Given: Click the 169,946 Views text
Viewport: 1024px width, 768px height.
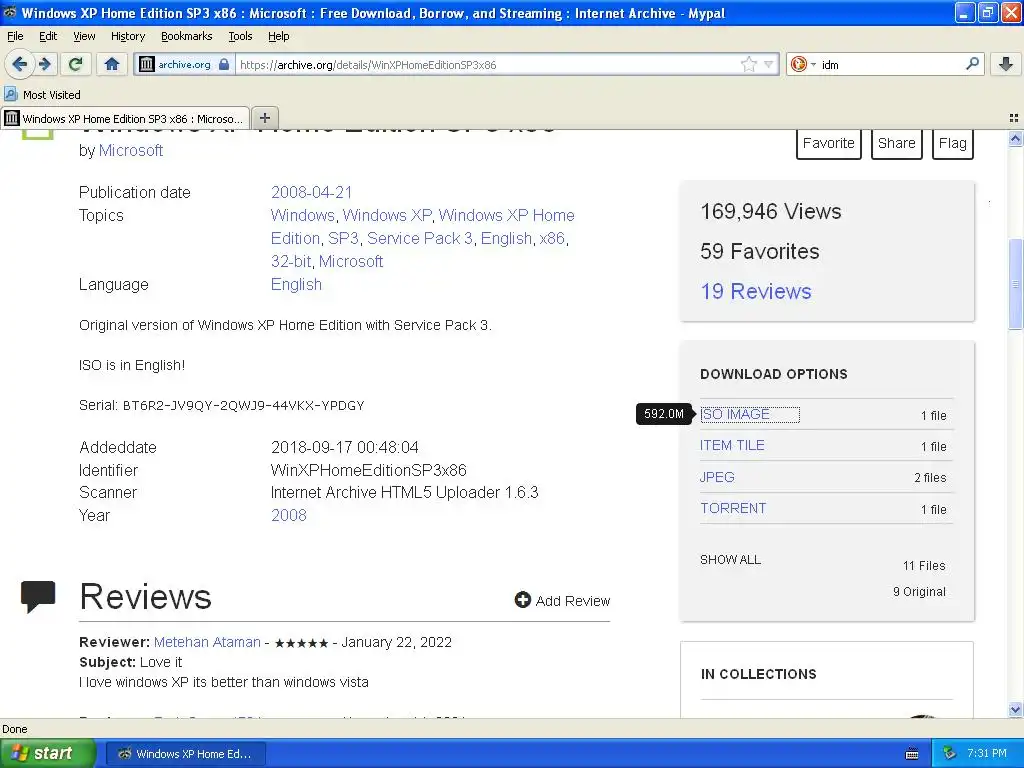Looking at the screenshot, I should point(771,212).
